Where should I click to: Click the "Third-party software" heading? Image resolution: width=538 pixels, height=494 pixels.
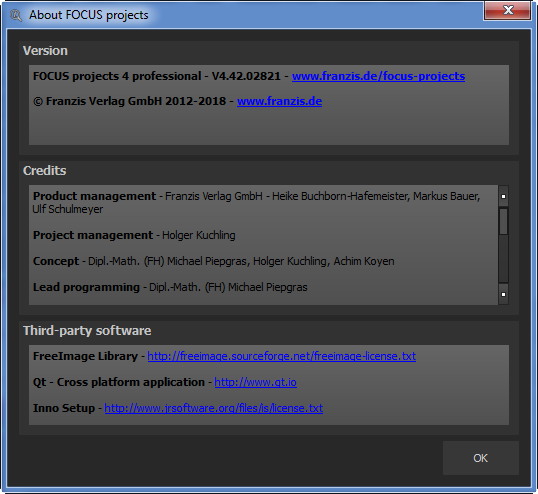87,331
